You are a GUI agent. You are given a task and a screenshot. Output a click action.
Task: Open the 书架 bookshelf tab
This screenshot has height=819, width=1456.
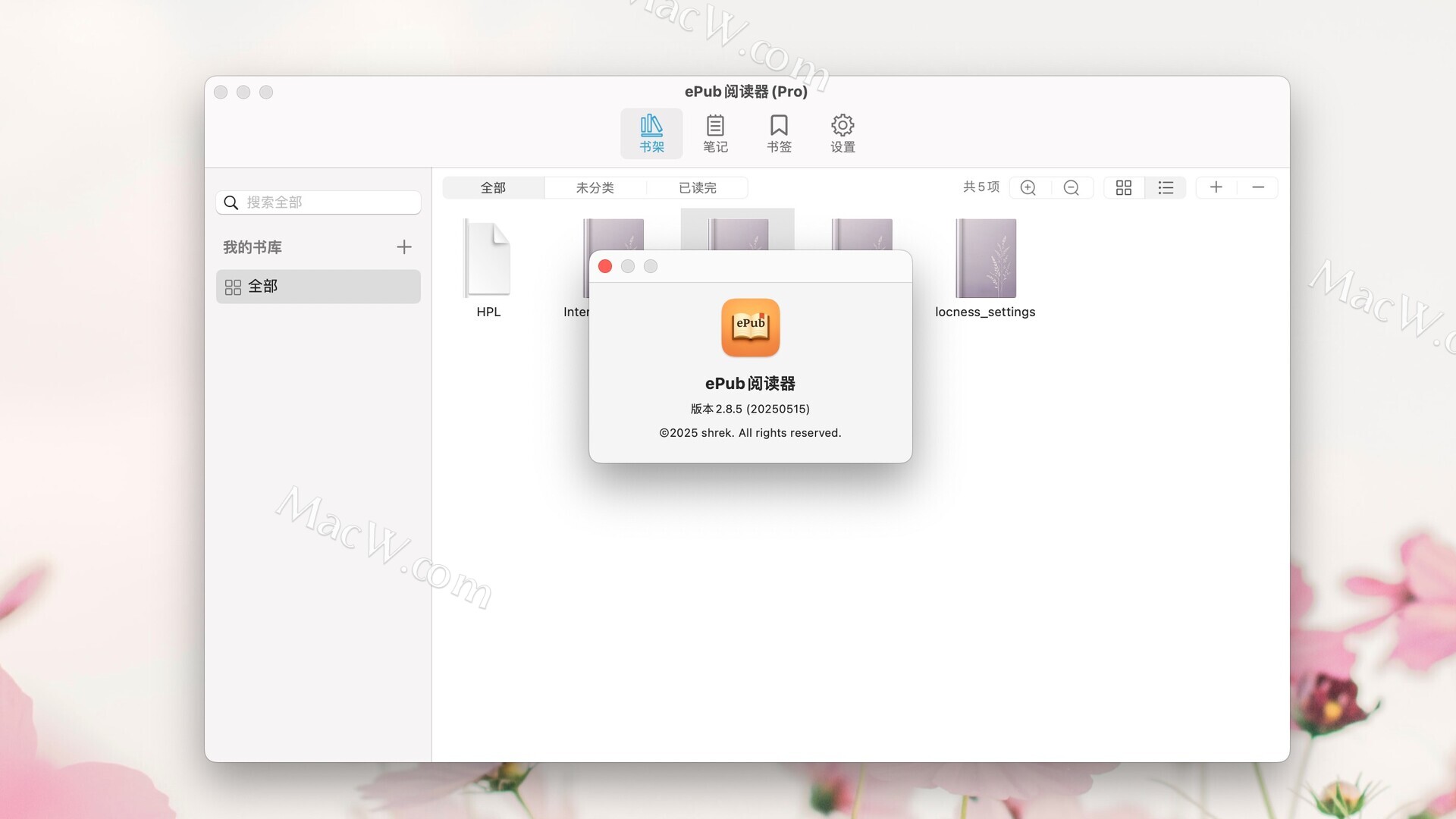651,133
